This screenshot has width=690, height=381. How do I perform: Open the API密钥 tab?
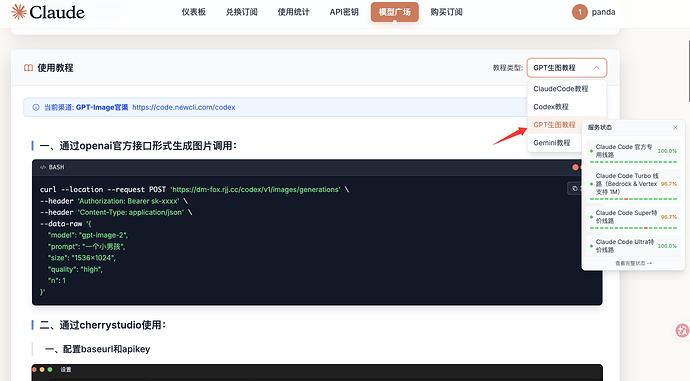click(344, 12)
